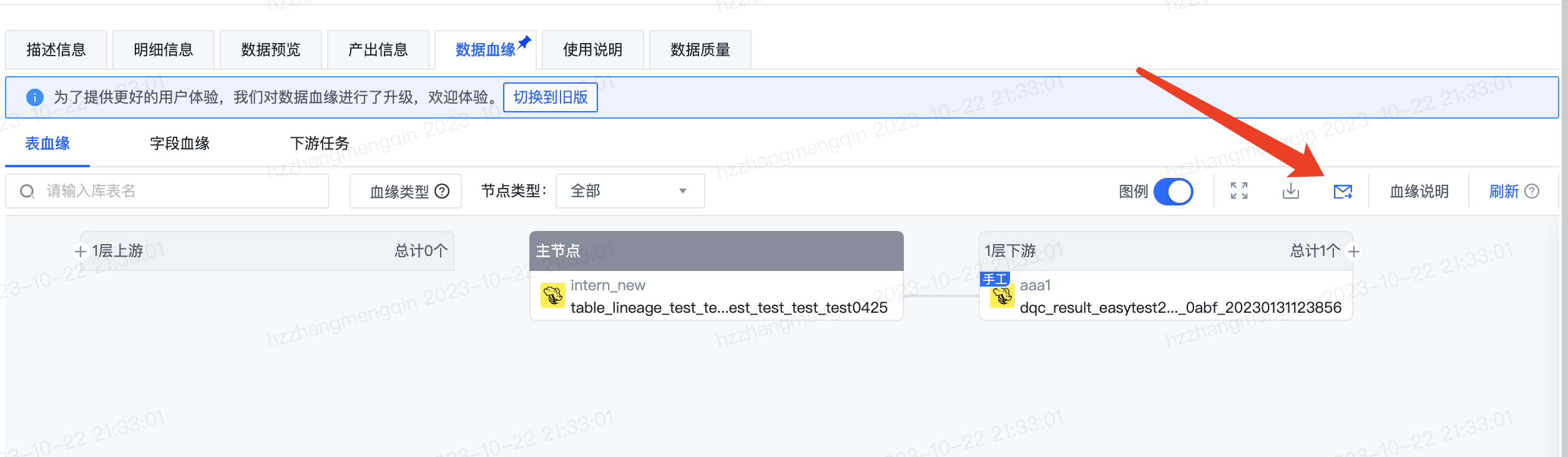Click the hive icon of intern_new node
Viewport: 1568px width, 457px height.
point(553,296)
